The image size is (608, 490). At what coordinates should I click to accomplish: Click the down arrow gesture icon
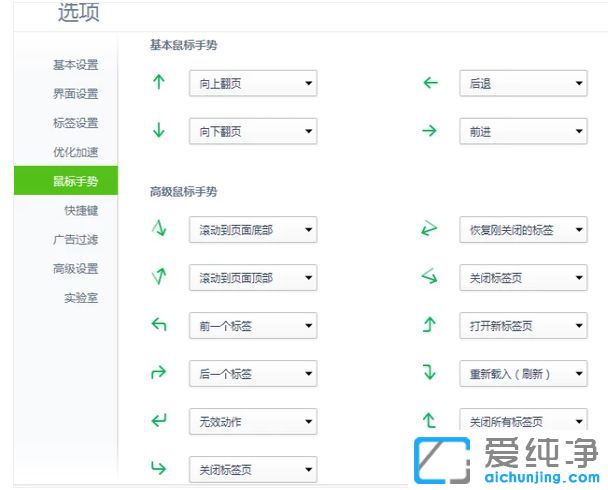pos(158,130)
